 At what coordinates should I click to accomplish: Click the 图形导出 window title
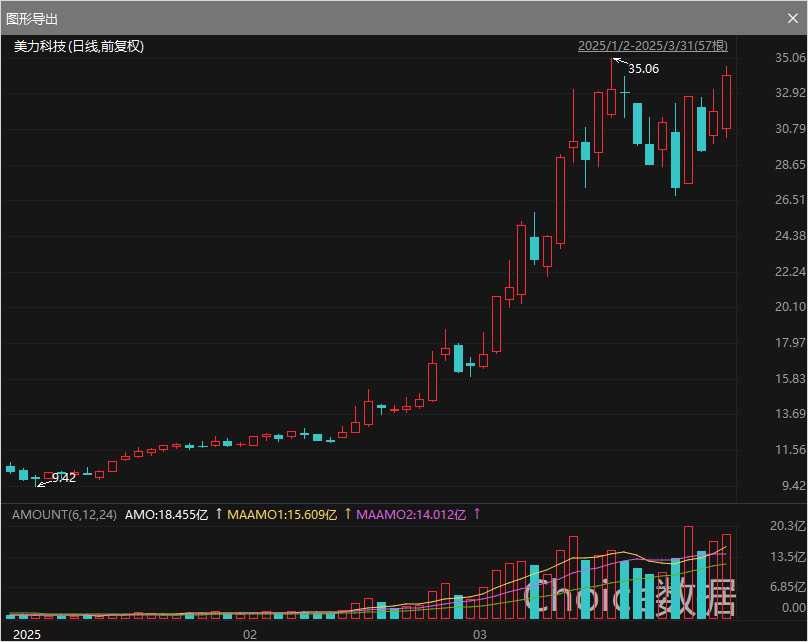click(x=31, y=19)
